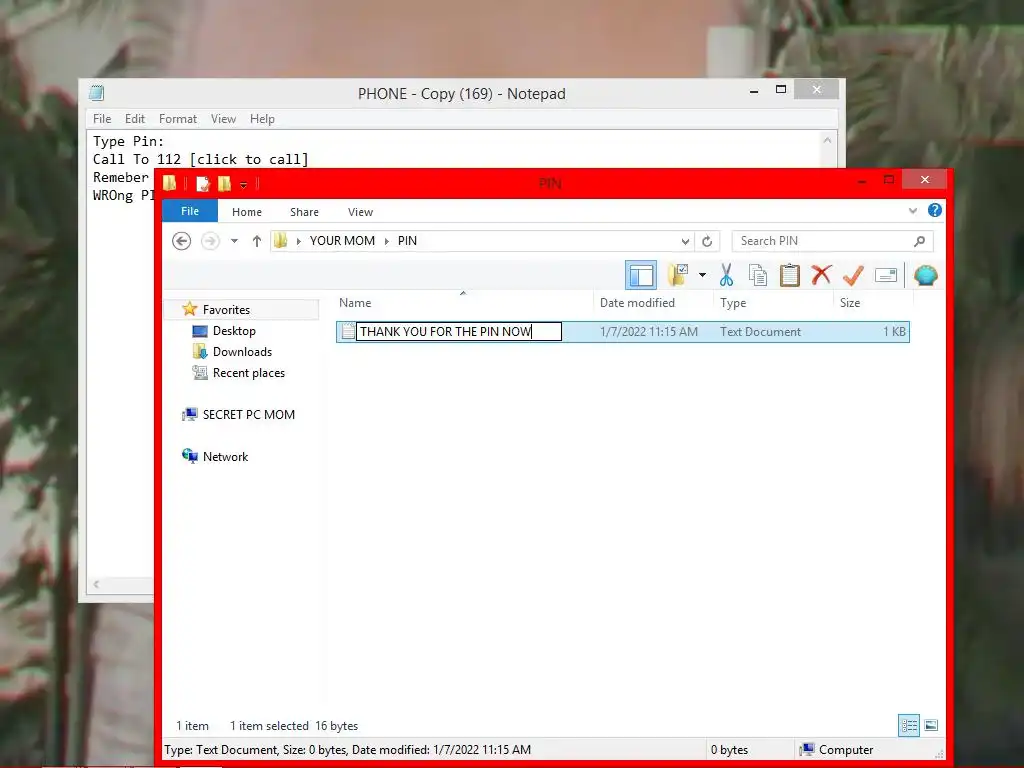Click the Copy icon in toolbar

tap(758, 275)
